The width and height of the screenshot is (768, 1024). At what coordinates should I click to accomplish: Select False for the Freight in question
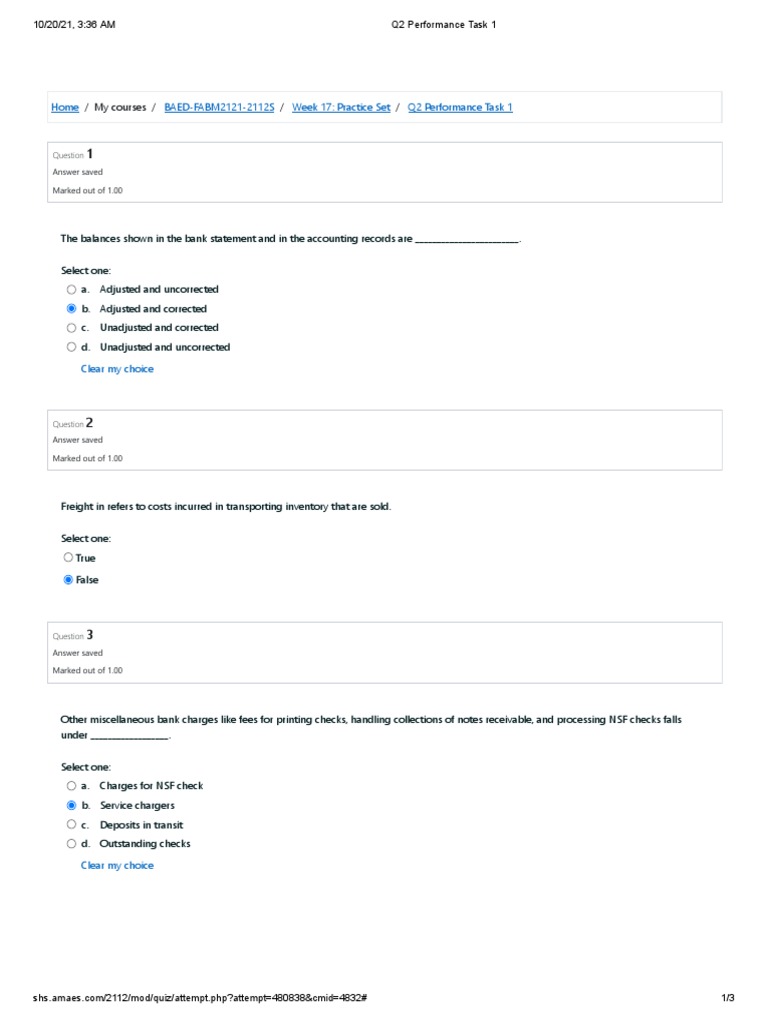[x=68, y=580]
